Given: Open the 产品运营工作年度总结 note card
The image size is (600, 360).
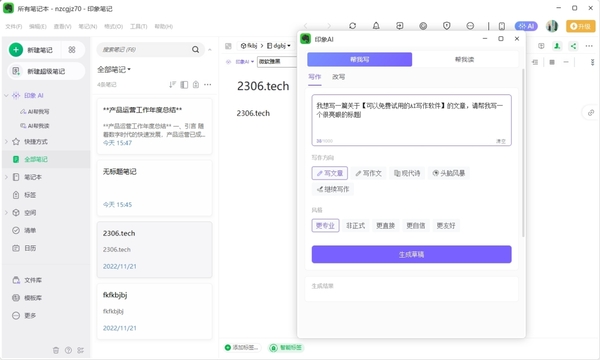Looking at the screenshot, I should 155,126.
